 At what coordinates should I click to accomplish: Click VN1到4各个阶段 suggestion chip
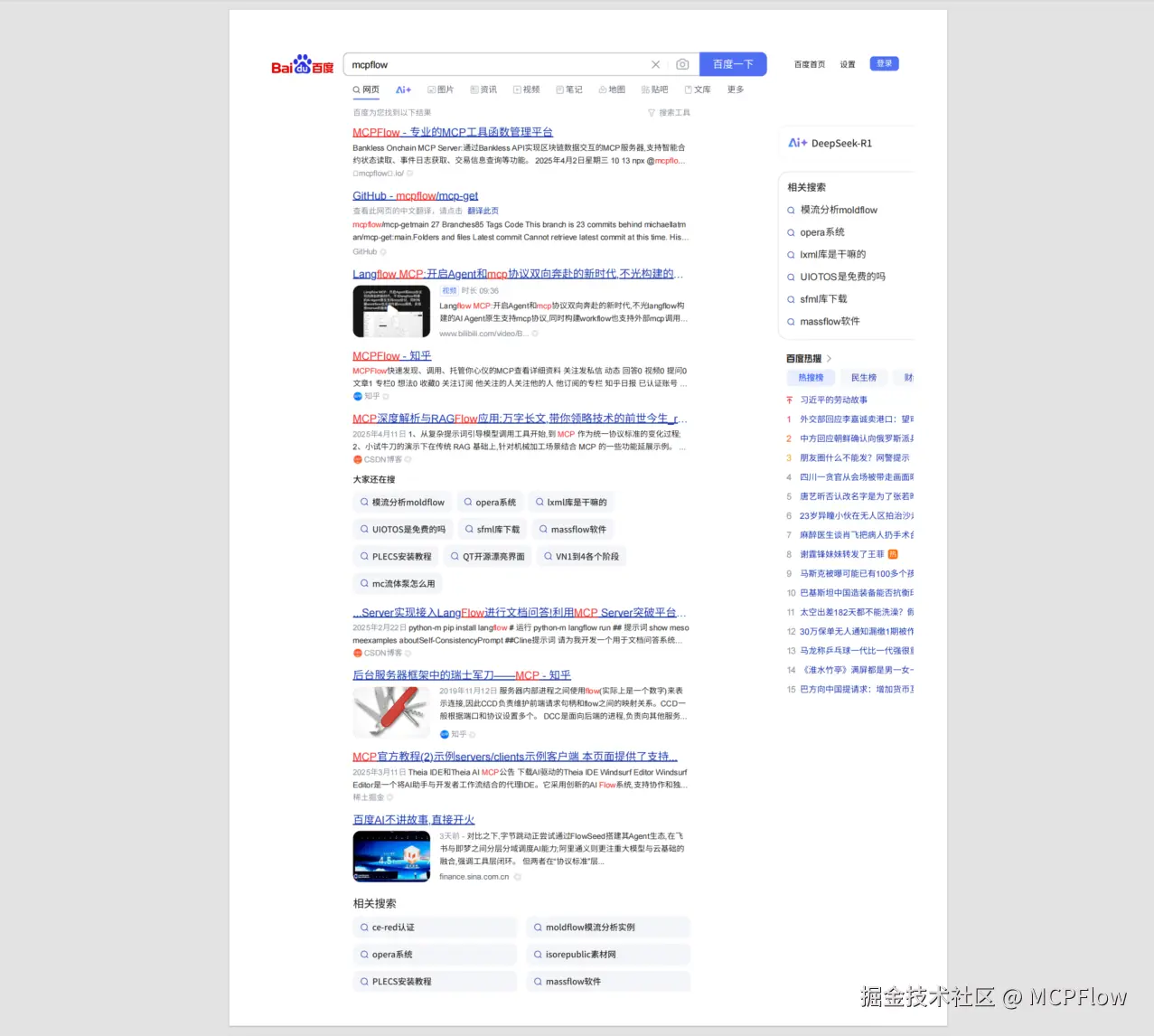click(x=581, y=556)
